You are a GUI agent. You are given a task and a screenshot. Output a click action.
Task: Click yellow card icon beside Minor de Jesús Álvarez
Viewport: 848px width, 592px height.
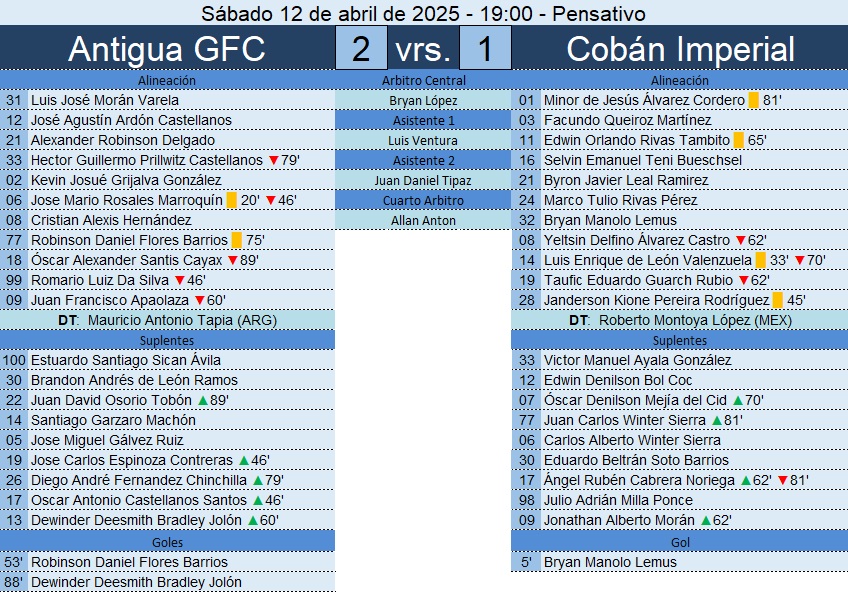click(x=753, y=100)
